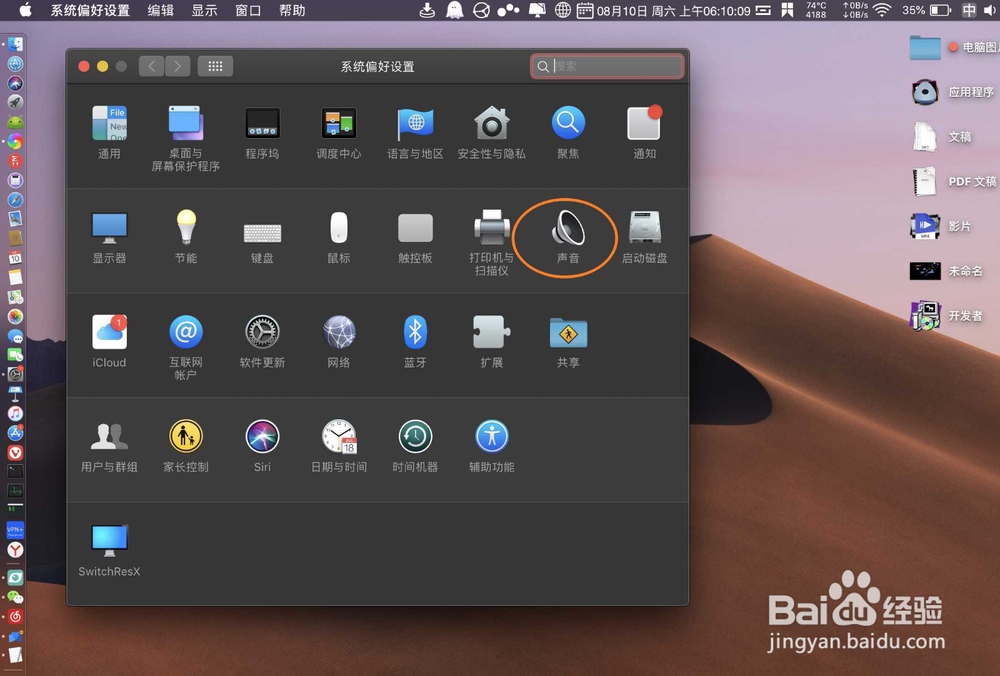Open 用户与群组 preferences
Image resolution: width=1000 pixels, height=676 pixels.
(x=109, y=446)
